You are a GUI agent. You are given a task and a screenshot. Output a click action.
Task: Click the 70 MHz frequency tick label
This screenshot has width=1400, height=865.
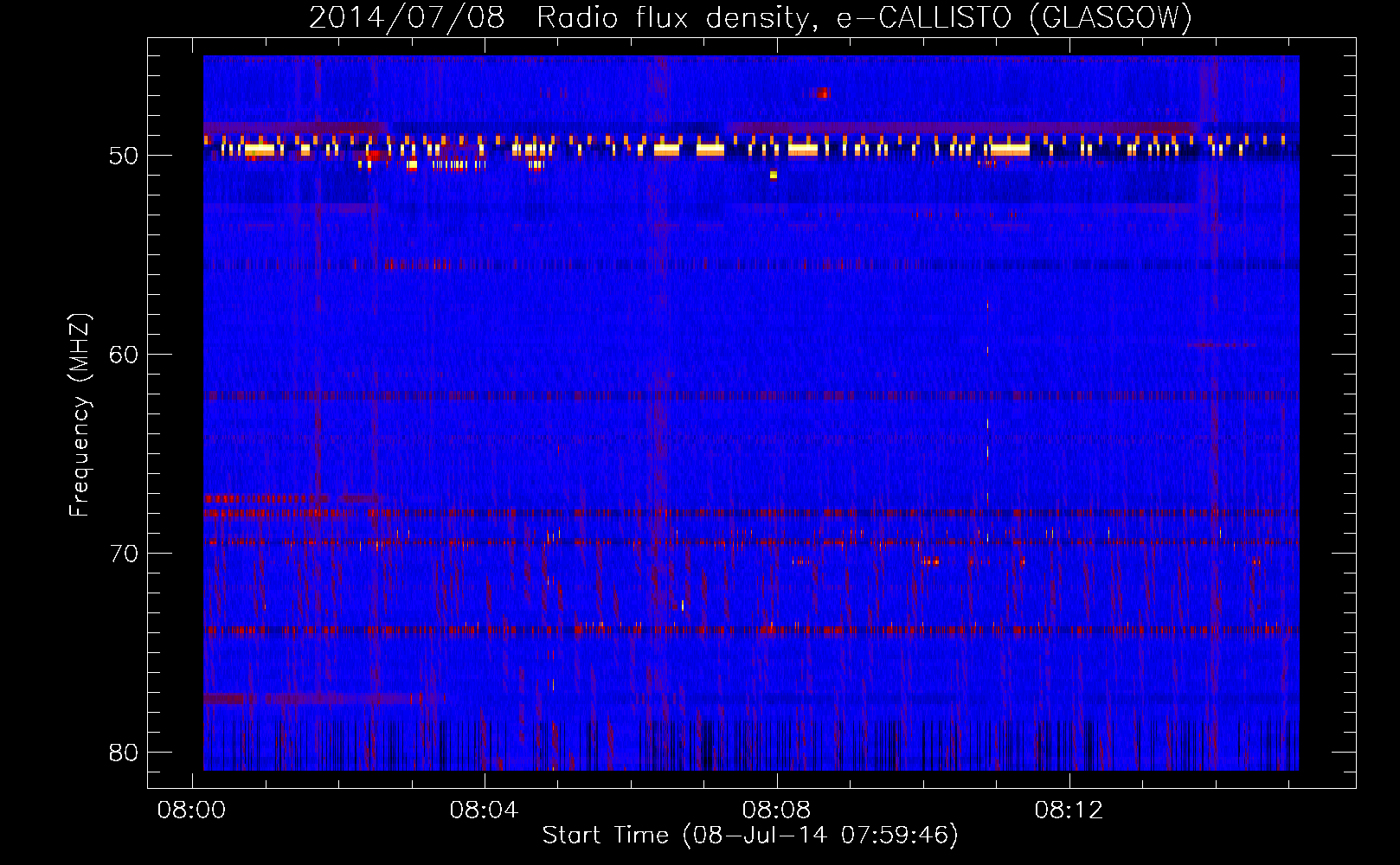(124, 554)
